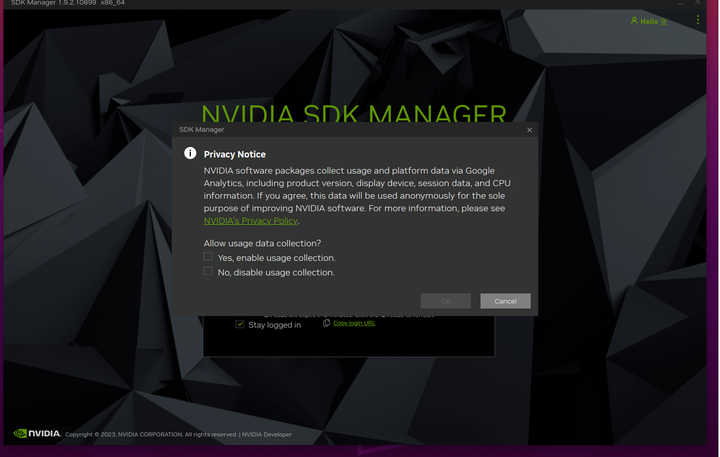Click 'Allow usage data collection?' text
The width and height of the screenshot is (720, 457).
(262, 243)
